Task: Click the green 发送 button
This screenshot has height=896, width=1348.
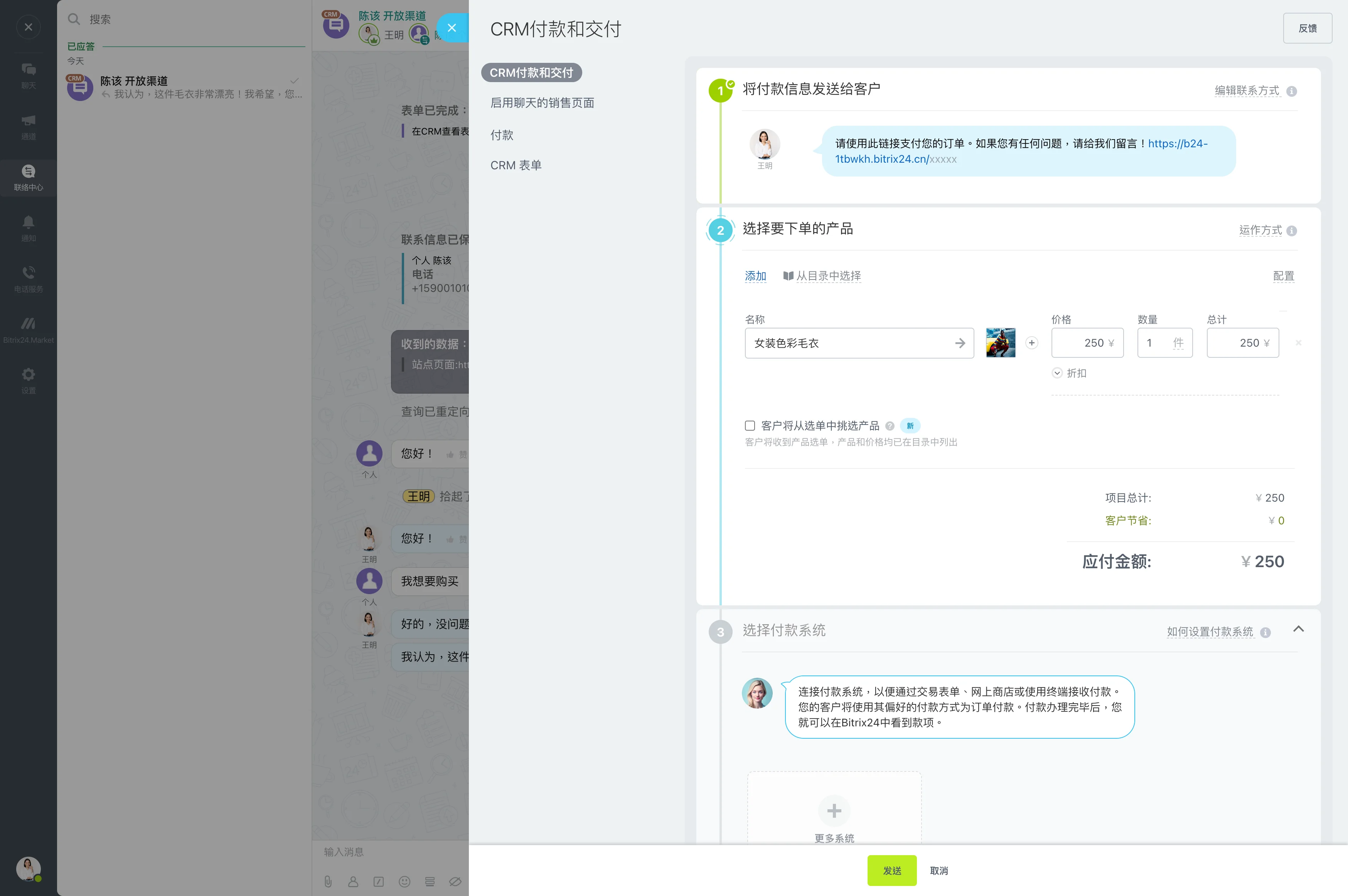Action: click(x=892, y=870)
